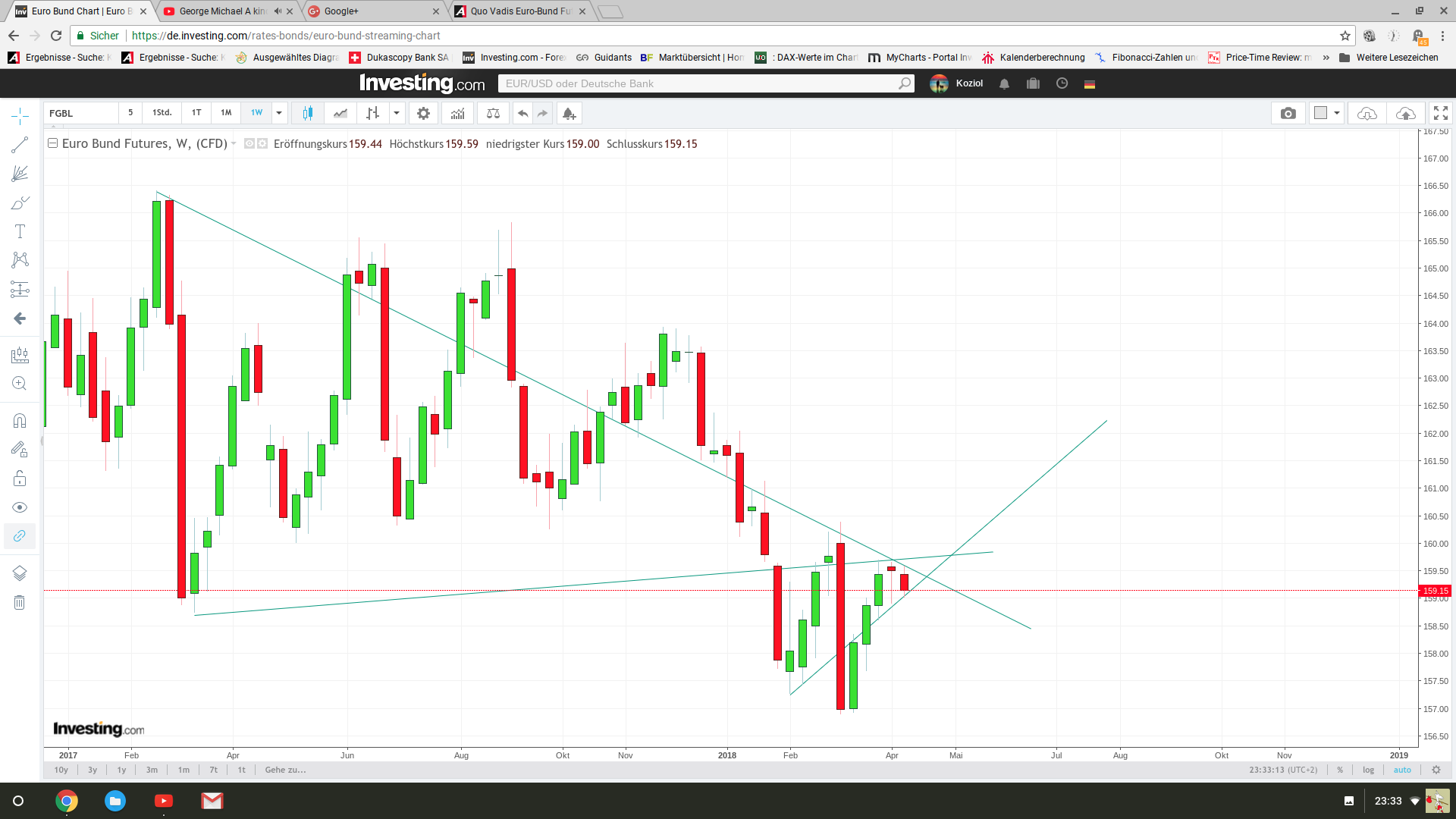
Task: Open the chart style dropdown arrow
Action: (x=395, y=112)
